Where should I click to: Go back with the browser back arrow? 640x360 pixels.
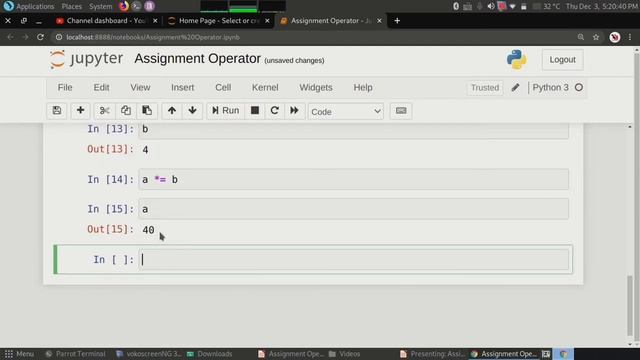pyautogui.click(x=10, y=37)
